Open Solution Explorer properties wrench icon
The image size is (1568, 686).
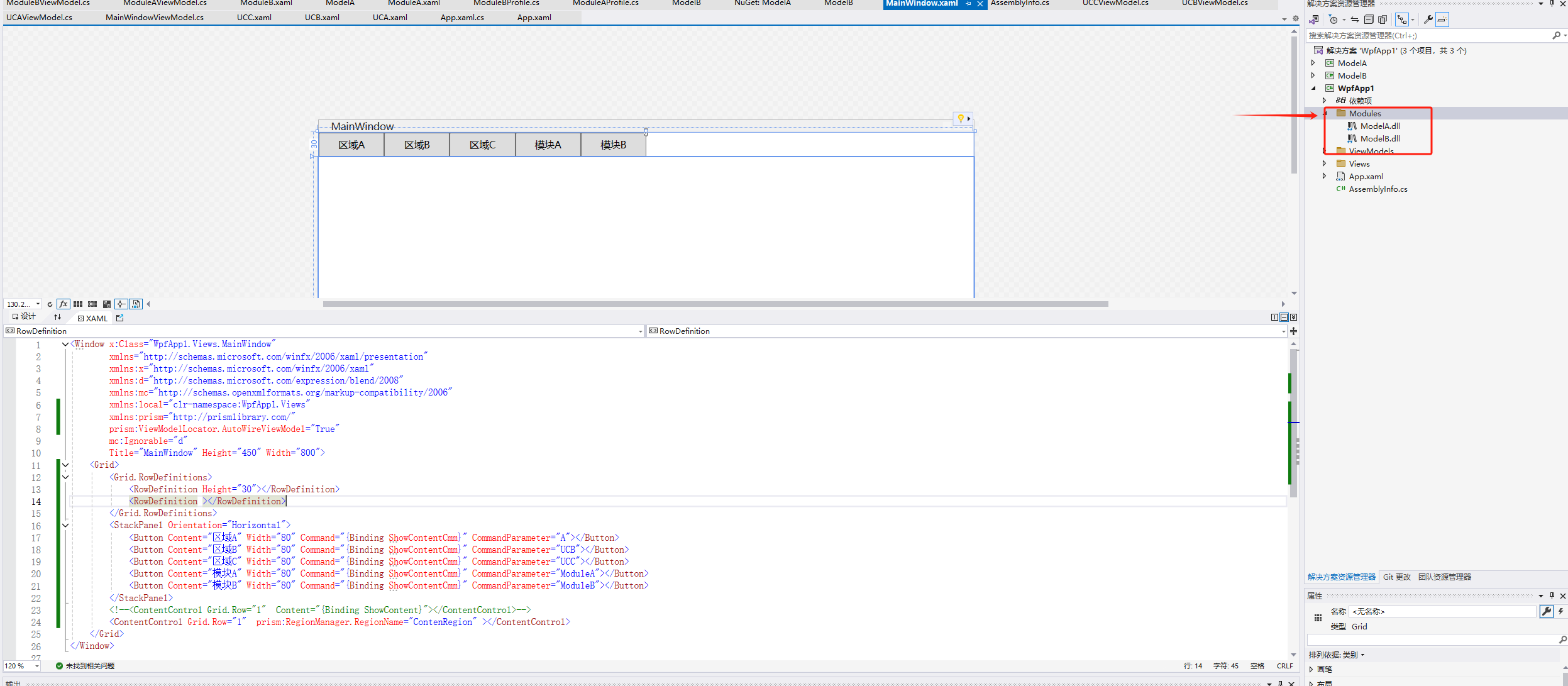pos(1428,19)
